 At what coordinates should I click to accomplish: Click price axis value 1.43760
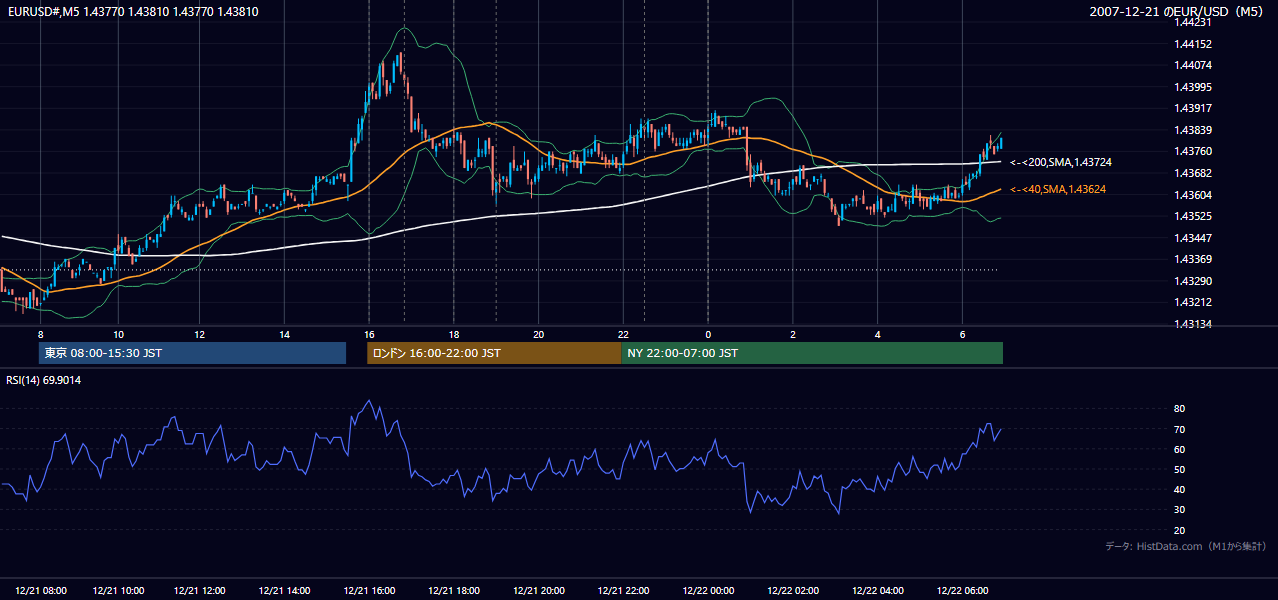pos(1193,151)
